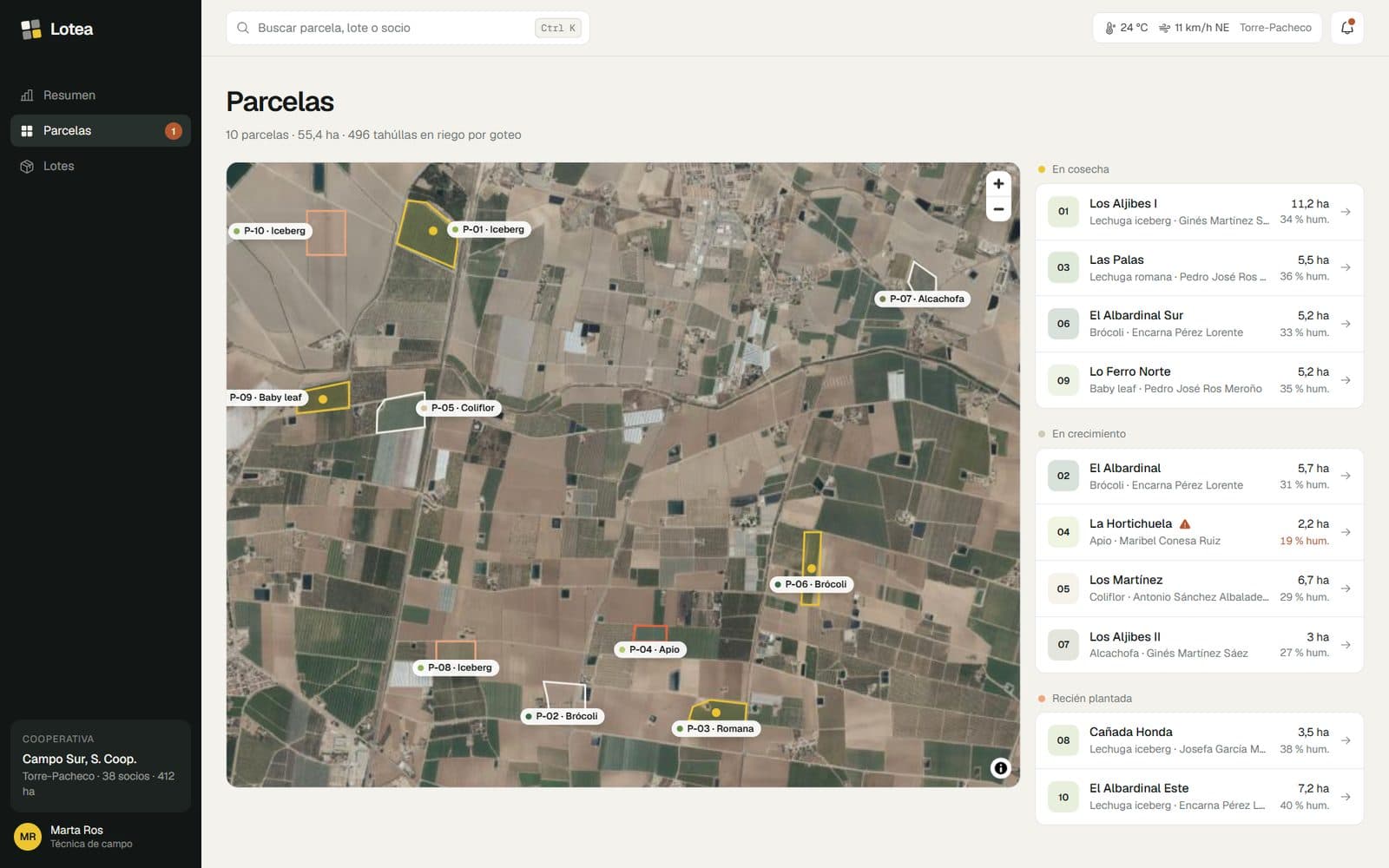Viewport: 1389px width, 868px height.
Task: Click the search magnifier icon
Action: tap(243, 28)
